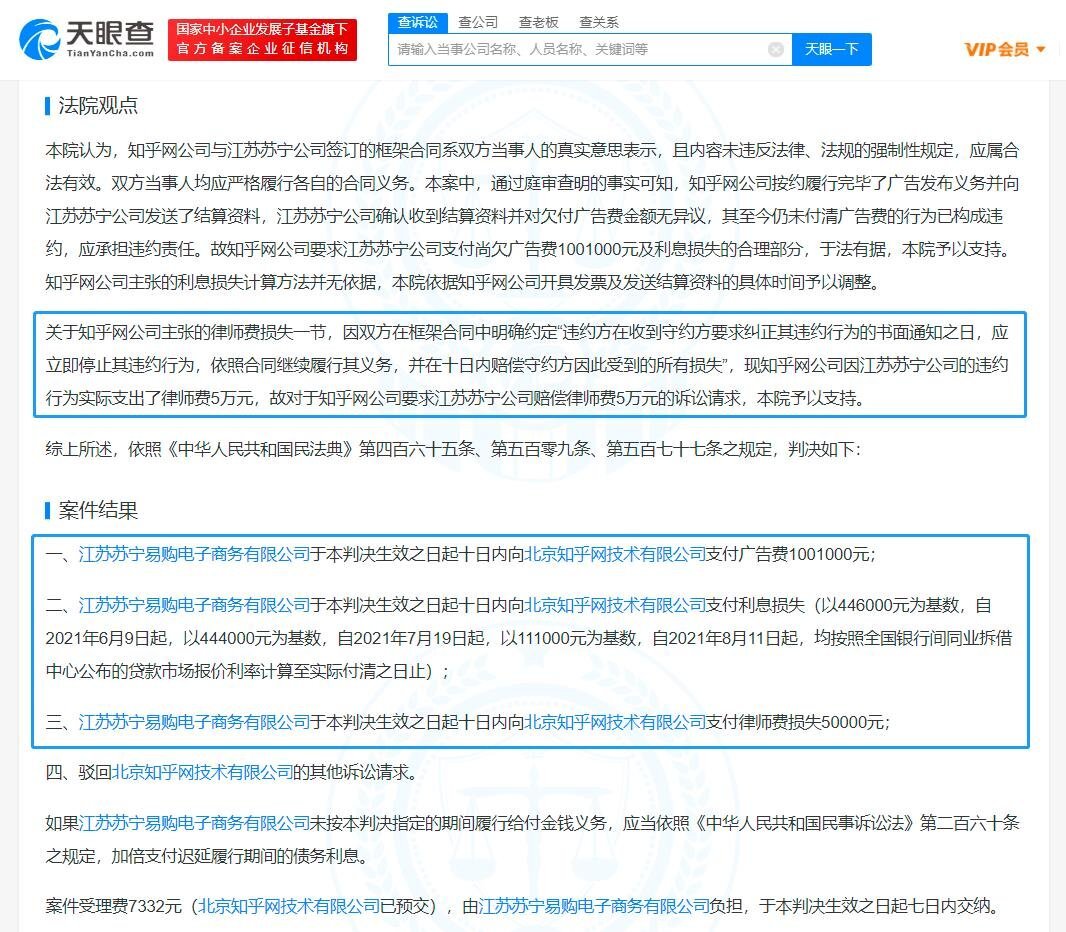1066x932 pixels.
Task: Switch to the 查关系 tab
Action: [599, 22]
